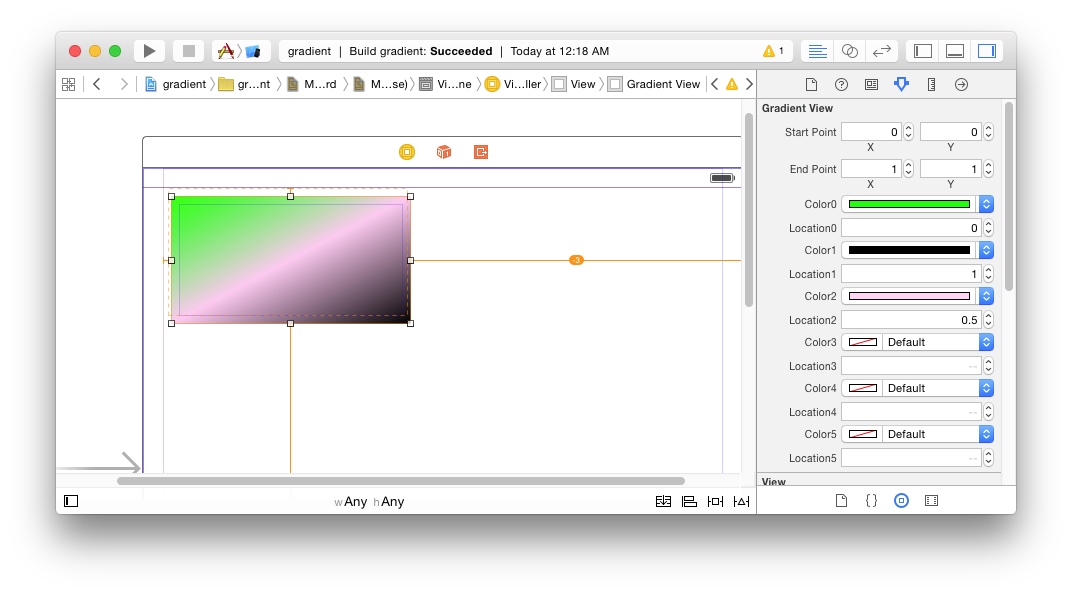This screenshot has width=1072, height=594.
Task: Expand the Color0 dropdown arrow
Action: coord(986,204)
